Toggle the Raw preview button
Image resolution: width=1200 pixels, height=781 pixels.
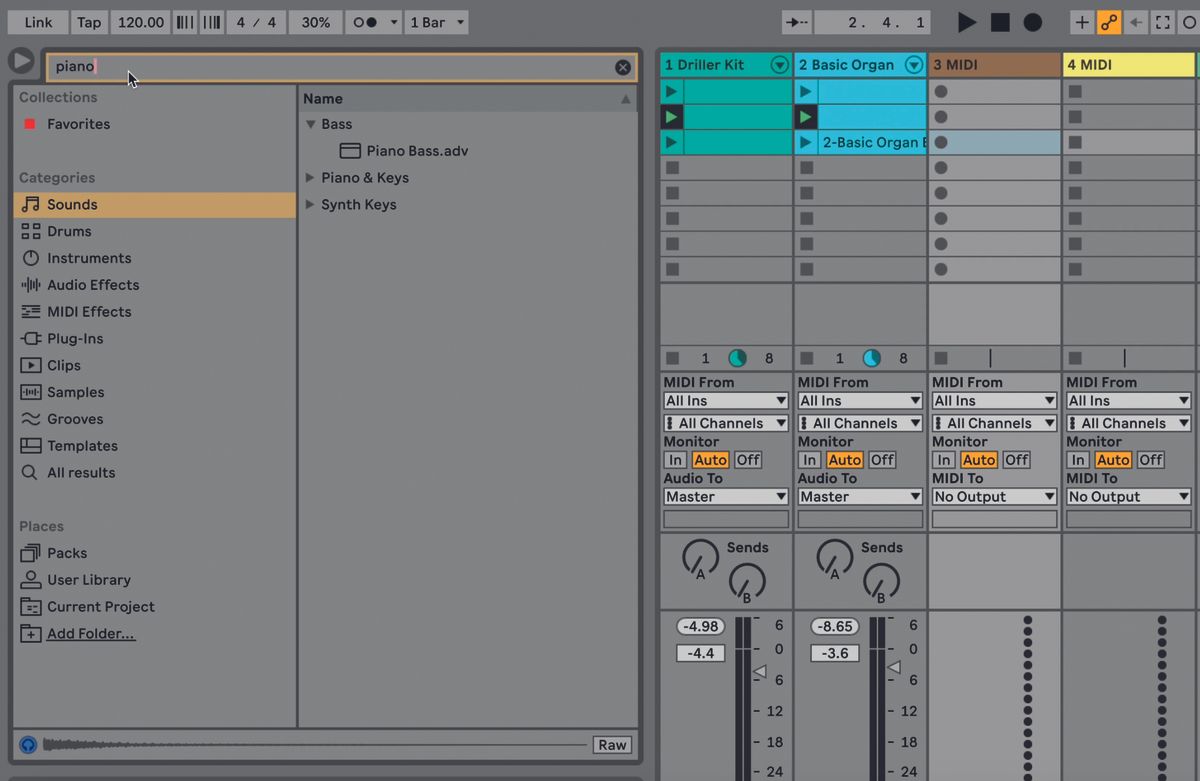[612, 745]
